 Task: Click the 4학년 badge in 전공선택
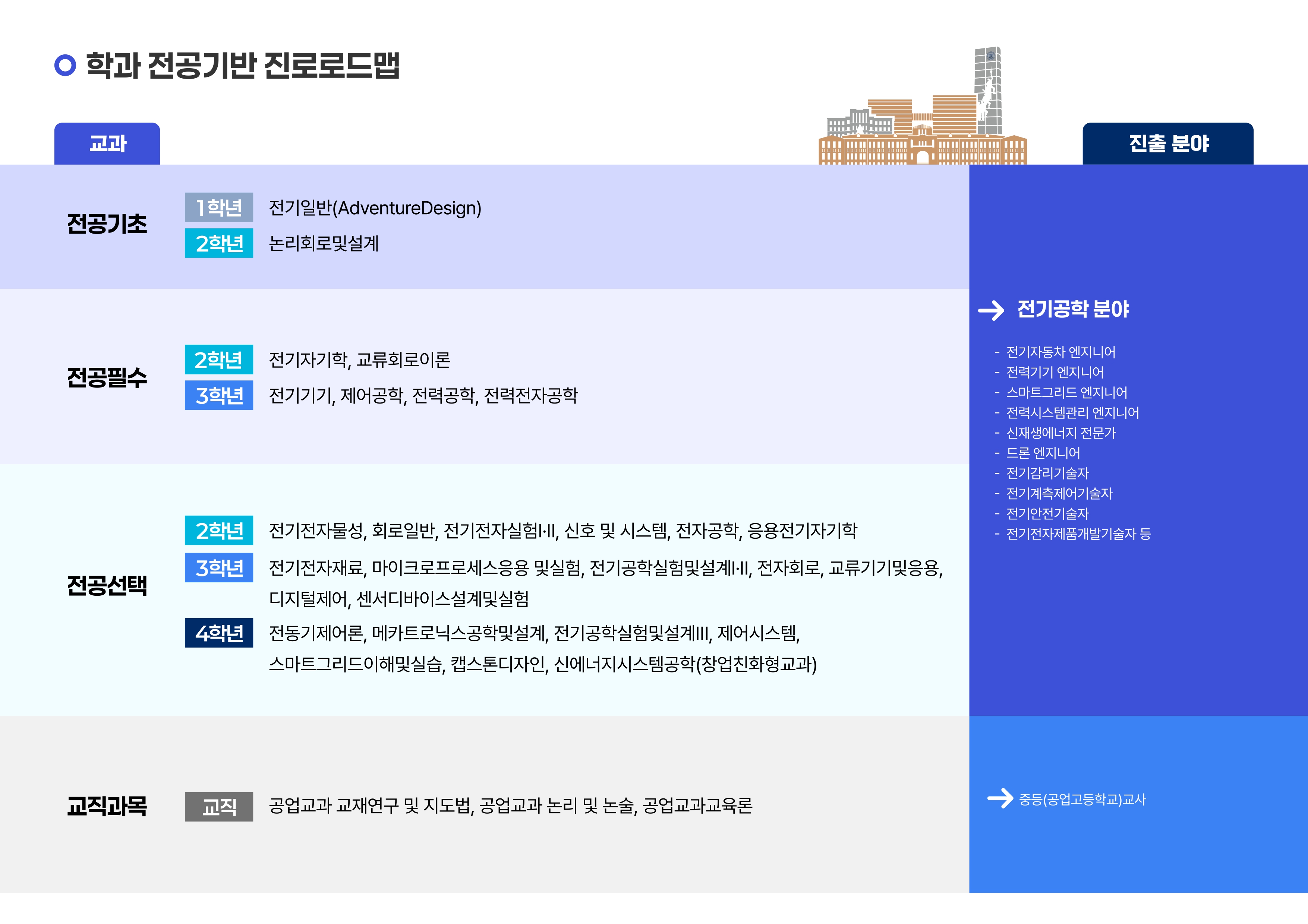219,633
